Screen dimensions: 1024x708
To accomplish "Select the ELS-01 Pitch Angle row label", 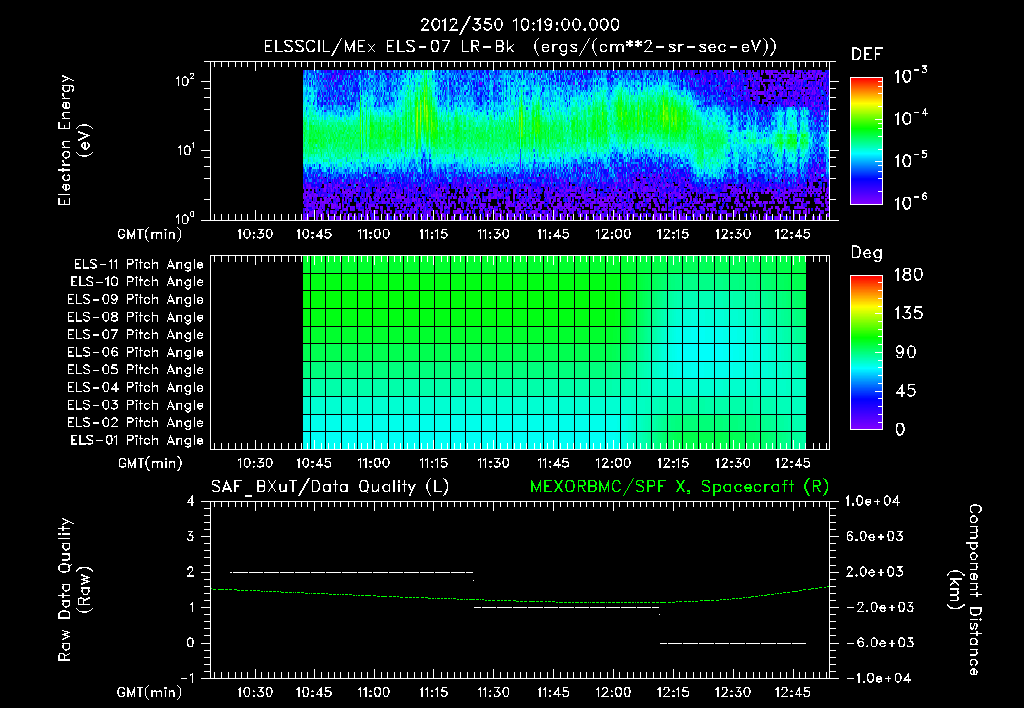I will point(137,440).
